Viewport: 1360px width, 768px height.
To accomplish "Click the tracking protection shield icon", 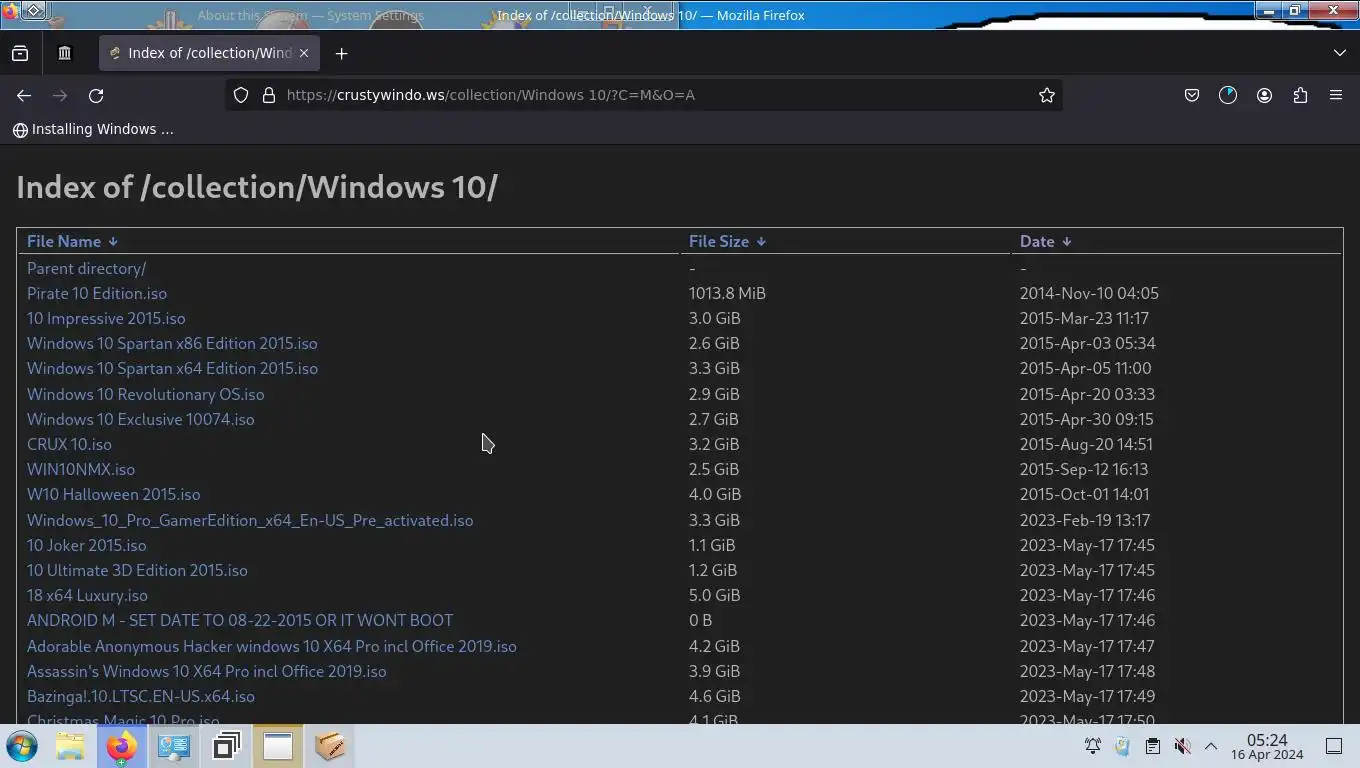I will (x=241, y=95).
